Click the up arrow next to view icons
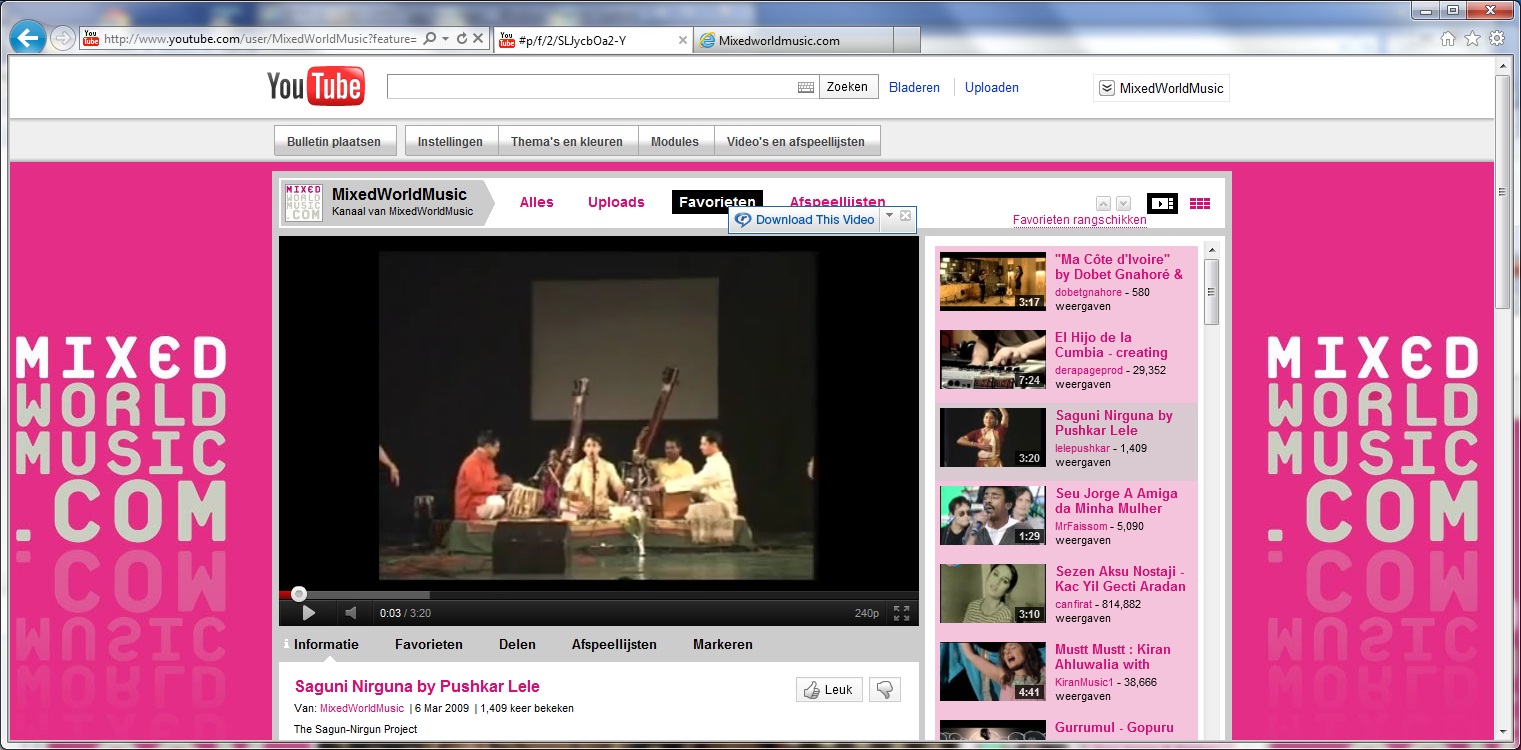The height and width of the screenshot is (750, 1521). point(1104,203)
